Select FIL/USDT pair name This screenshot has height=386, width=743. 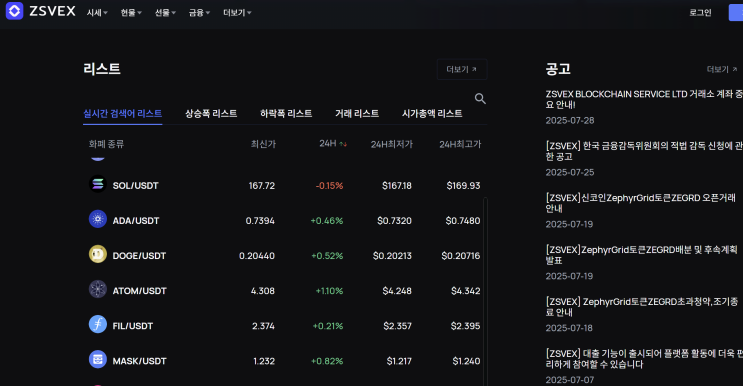point(133,326)
